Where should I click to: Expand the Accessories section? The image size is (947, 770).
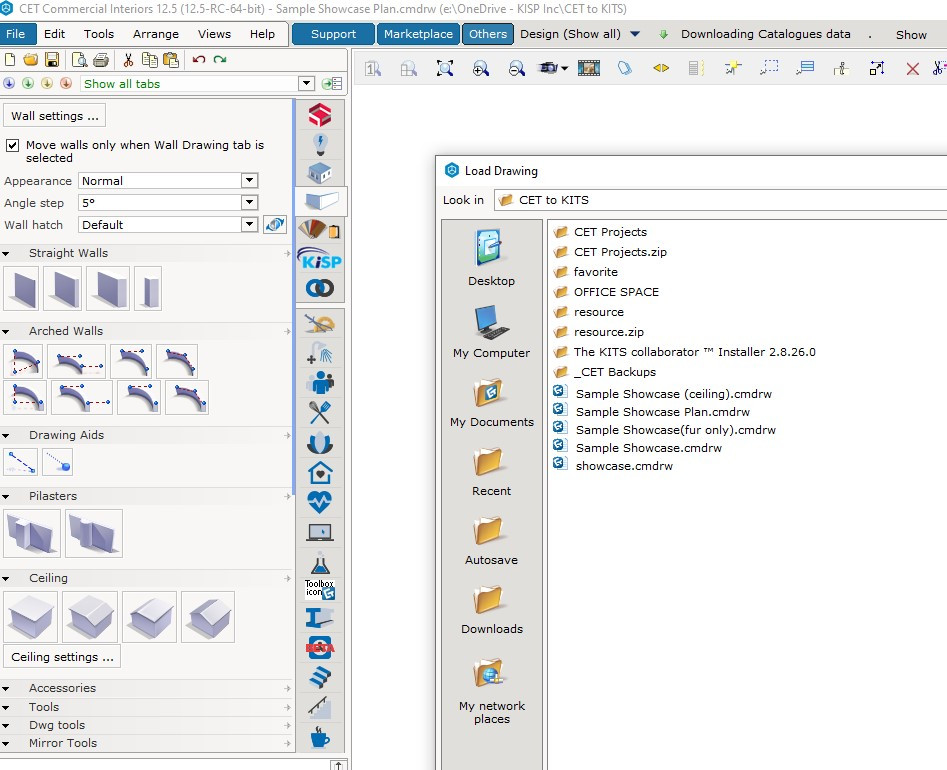(x=5, y=688)
